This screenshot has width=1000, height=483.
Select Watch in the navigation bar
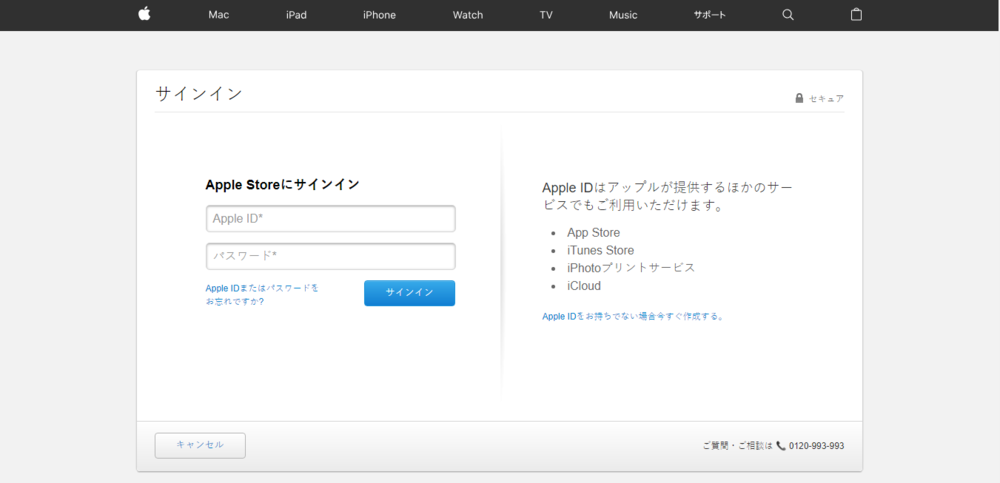468,15
